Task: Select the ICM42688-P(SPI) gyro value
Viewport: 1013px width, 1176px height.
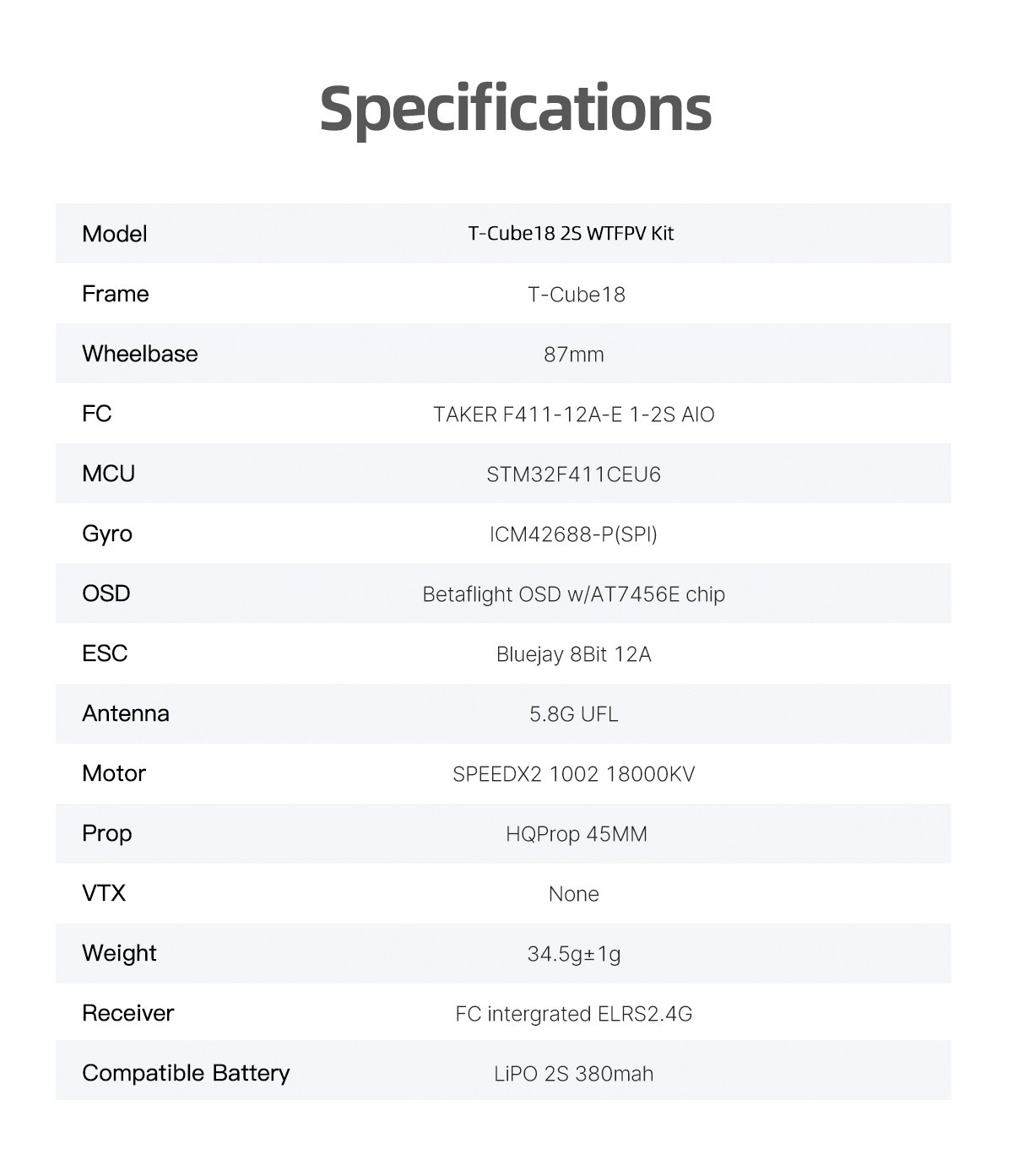Action: pyautogui.click(x=574, y=534)
